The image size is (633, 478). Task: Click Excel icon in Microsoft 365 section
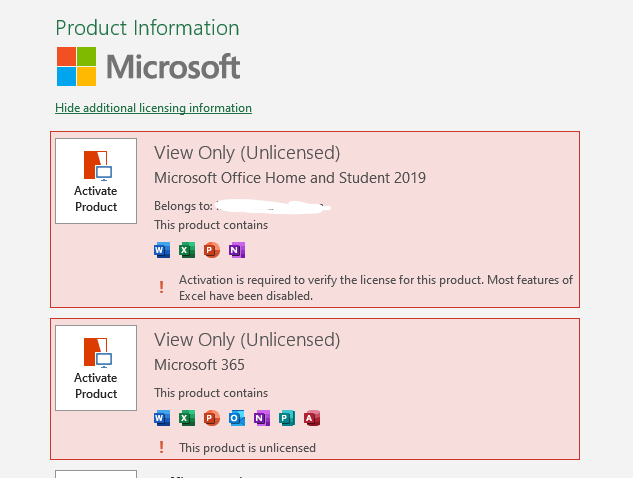(187, 418)
